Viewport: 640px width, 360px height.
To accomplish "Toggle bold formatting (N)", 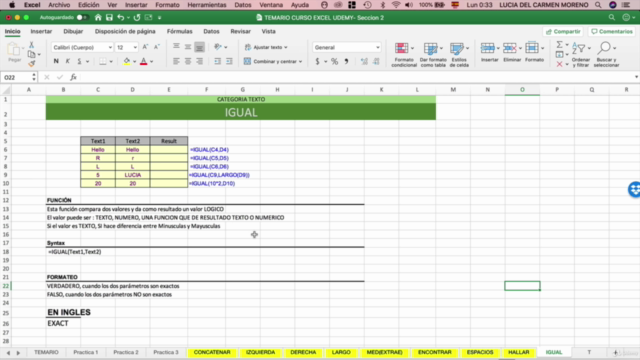I will [x=56, y=61].
